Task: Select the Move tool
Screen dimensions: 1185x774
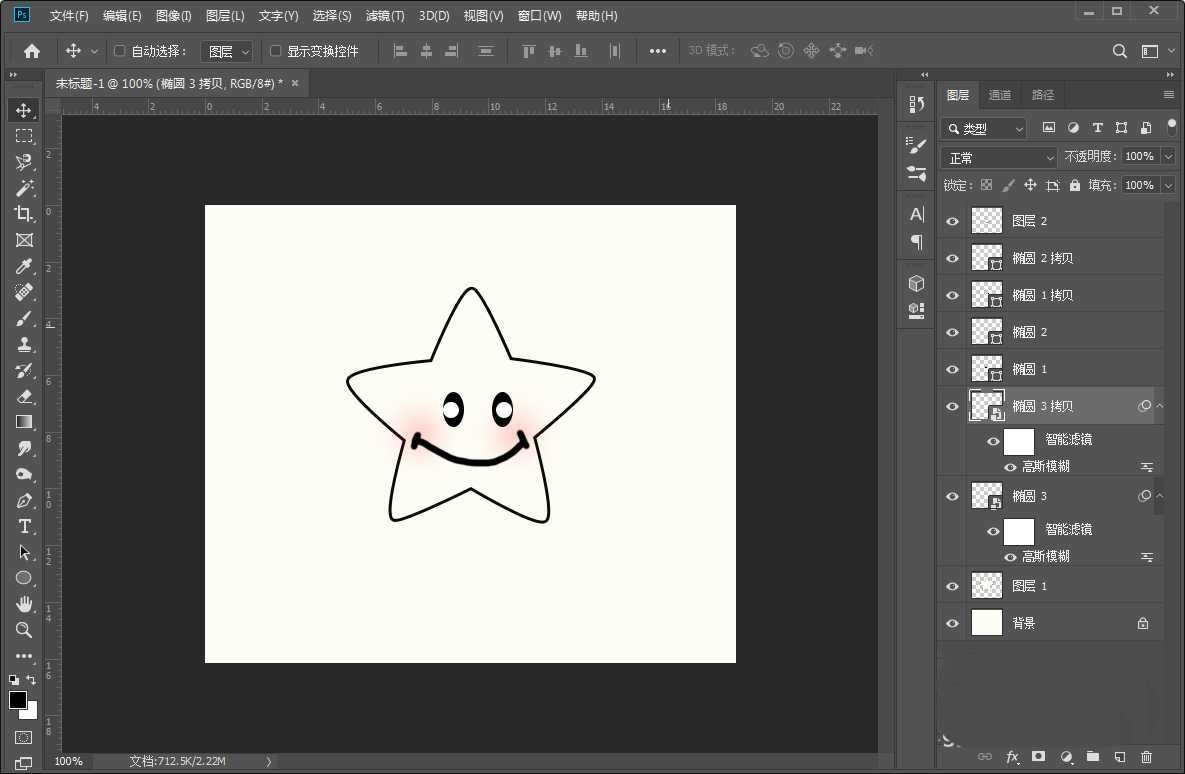Action: coord(24,110)
